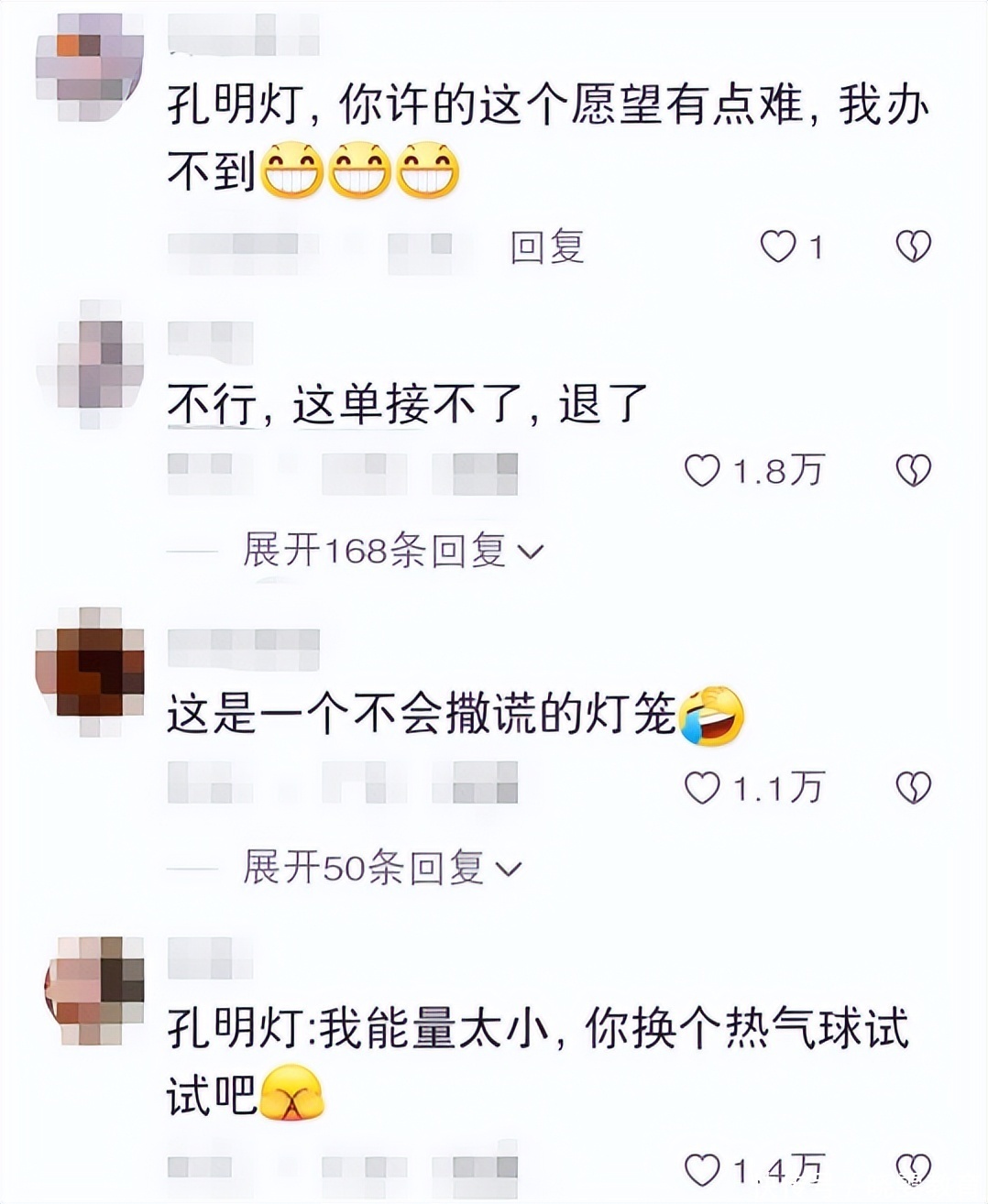Screen dimensions: 988x1204
Task: Open first commenter's avatar profile
Action: (x=89, y=67)
